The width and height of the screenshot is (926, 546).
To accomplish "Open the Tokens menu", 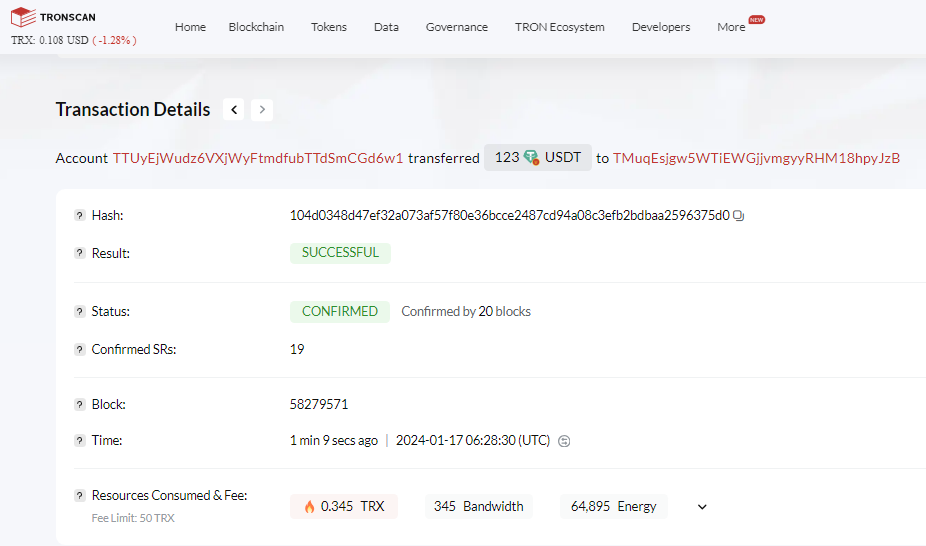I will click(x=329, y=27).
